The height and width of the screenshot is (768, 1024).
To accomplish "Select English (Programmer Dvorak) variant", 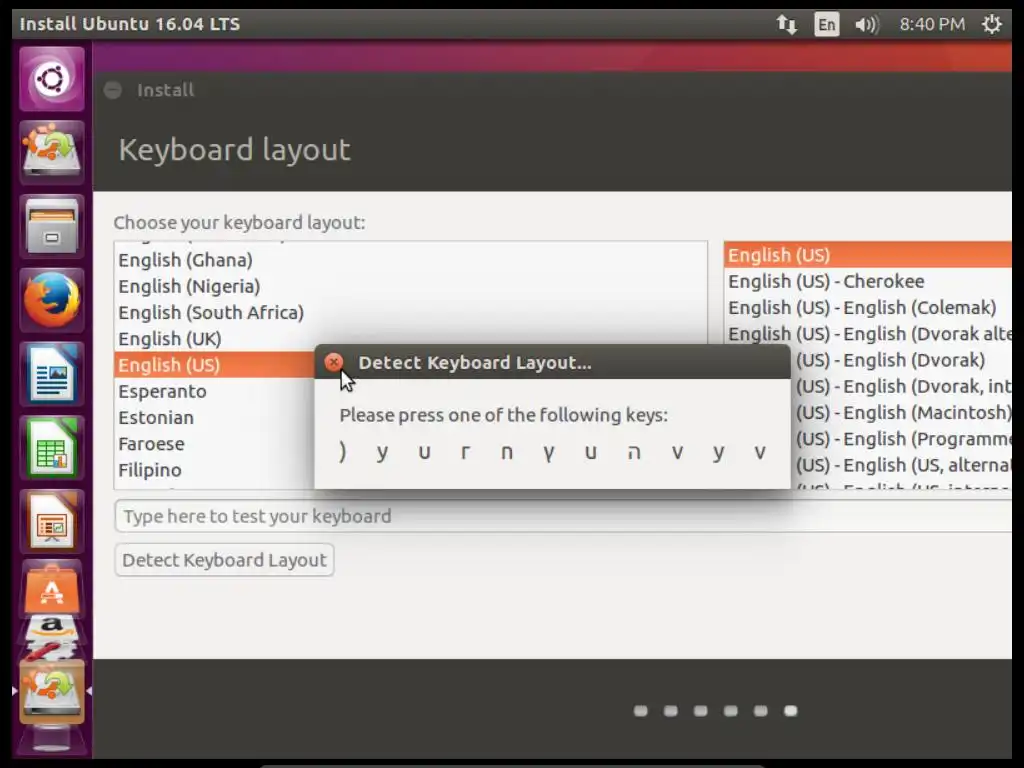I will [x=901, y=438].
